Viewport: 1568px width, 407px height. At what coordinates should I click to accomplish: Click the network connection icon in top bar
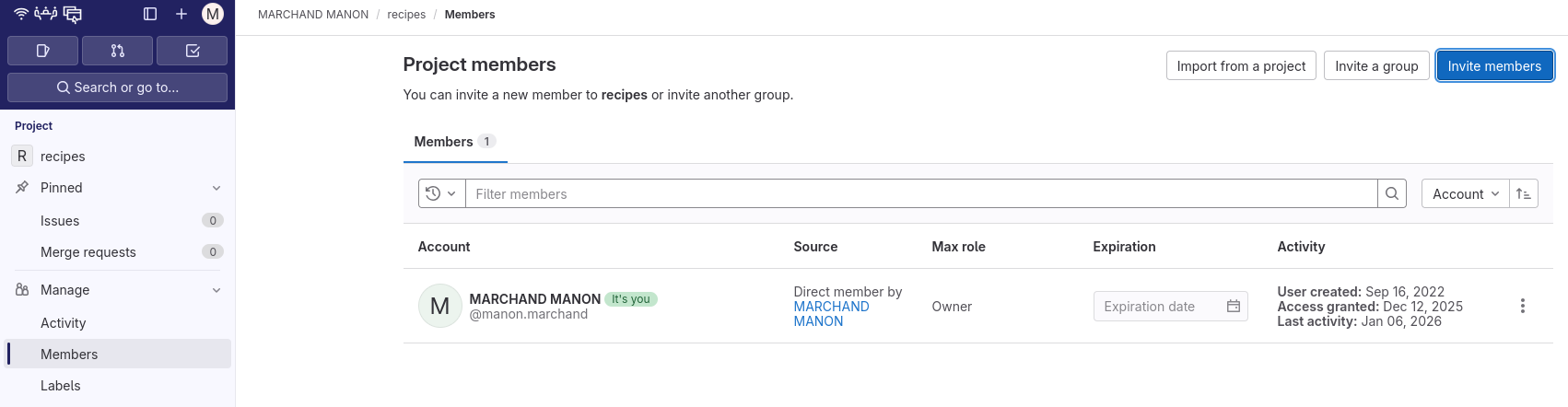tap(46, 14)
